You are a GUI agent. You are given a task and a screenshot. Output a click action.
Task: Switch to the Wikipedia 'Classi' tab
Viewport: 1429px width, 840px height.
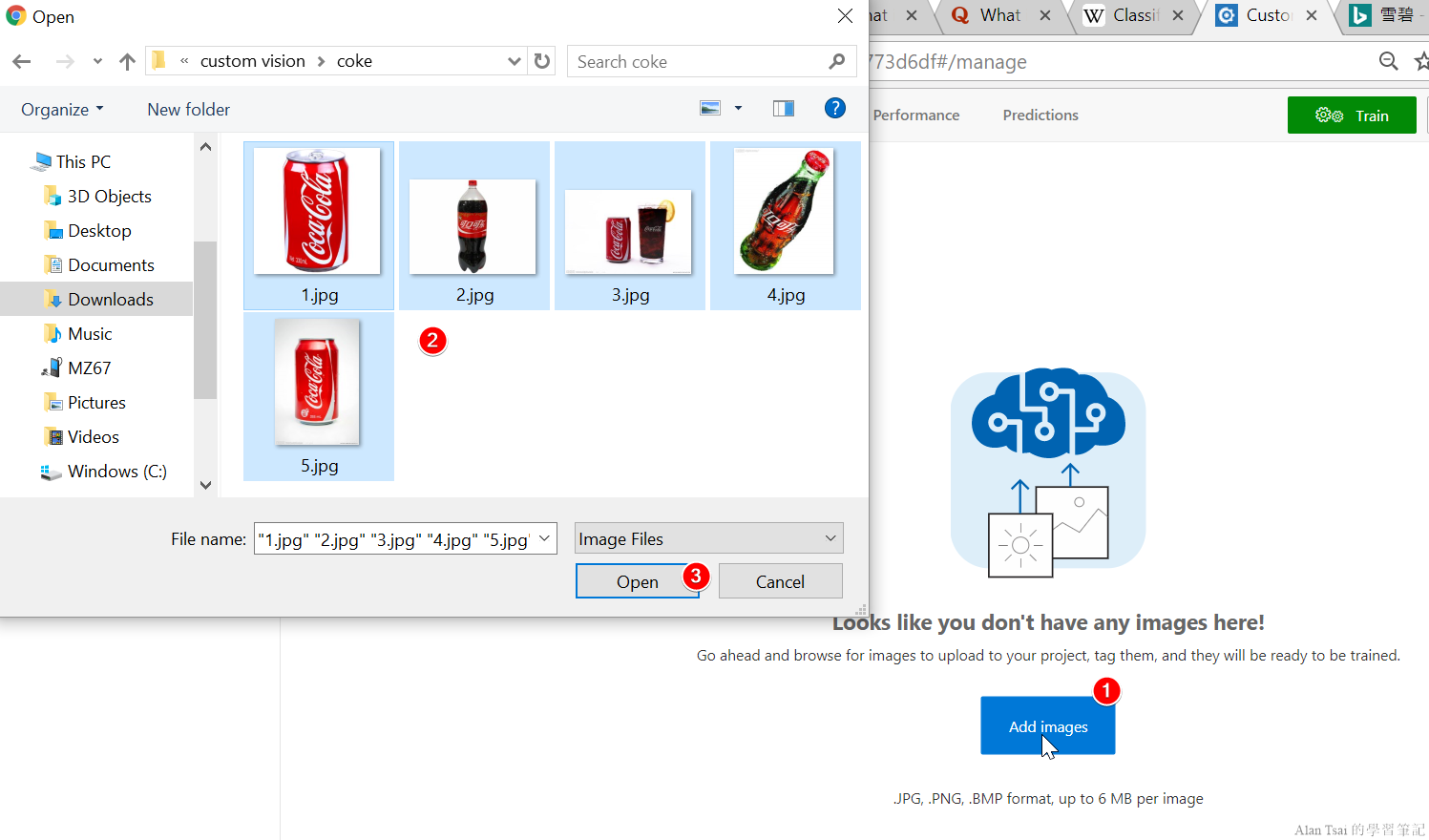coord(1135,15)
